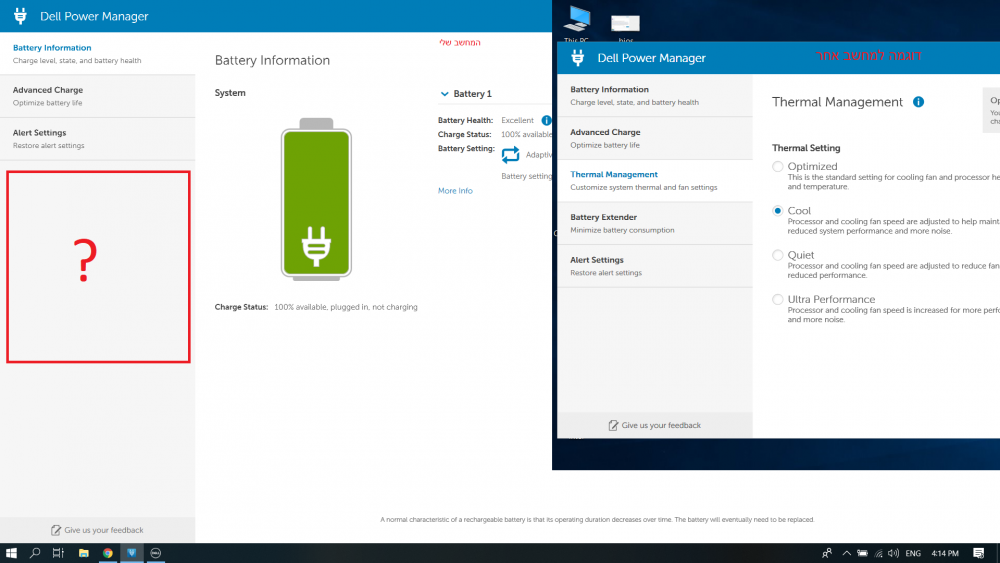Image resolution: width=1000 pixels, height=563 pixels.
Task: Click the Dell round icon on the taskbar
Action: (x=156, y=553)
